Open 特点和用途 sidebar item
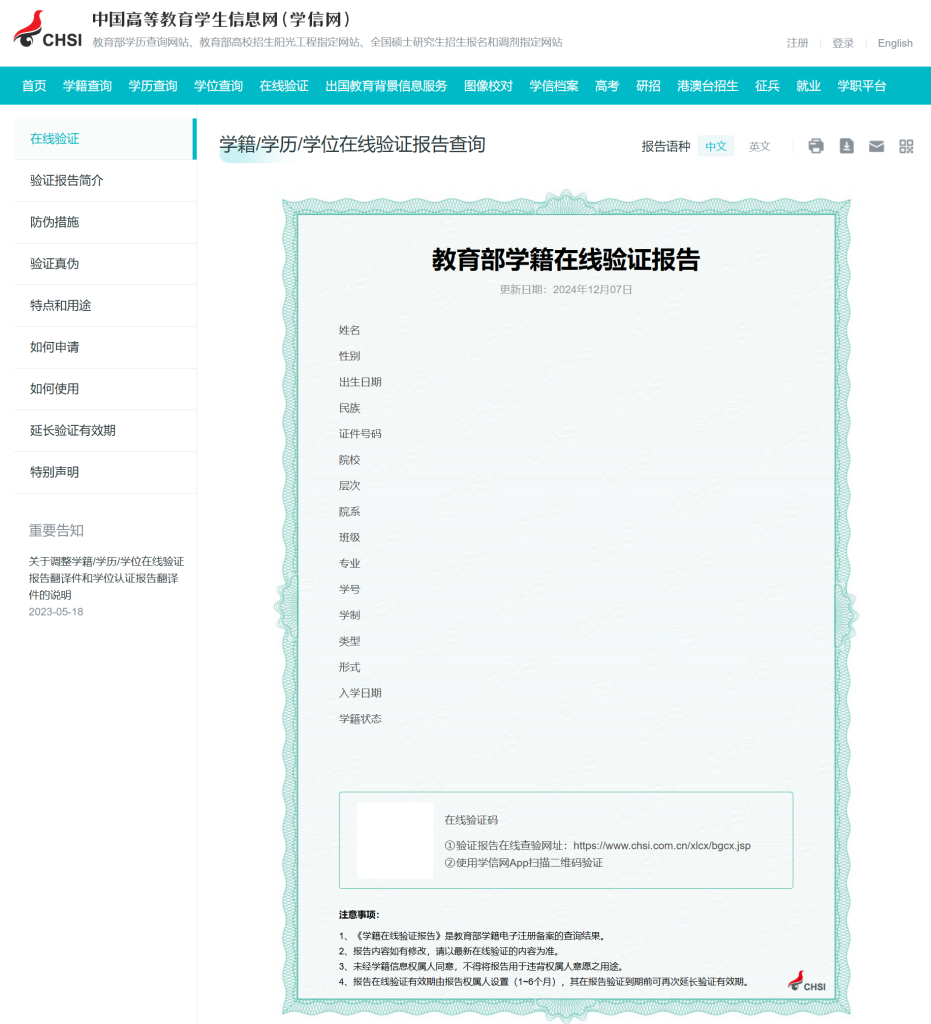931x1024 pixels. coord(105,306)
